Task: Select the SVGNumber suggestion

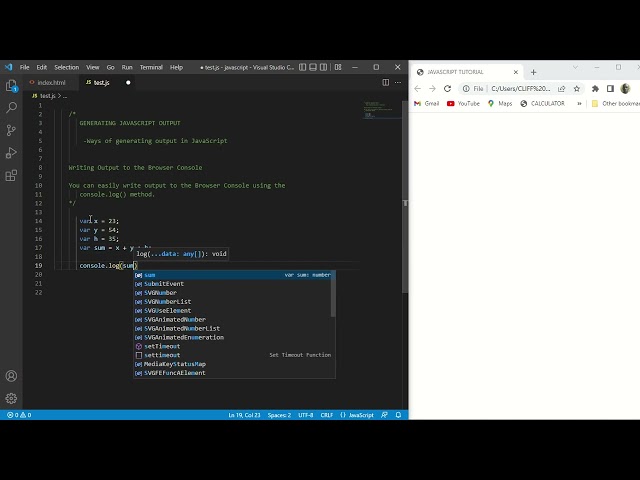Action: (234, 293)
